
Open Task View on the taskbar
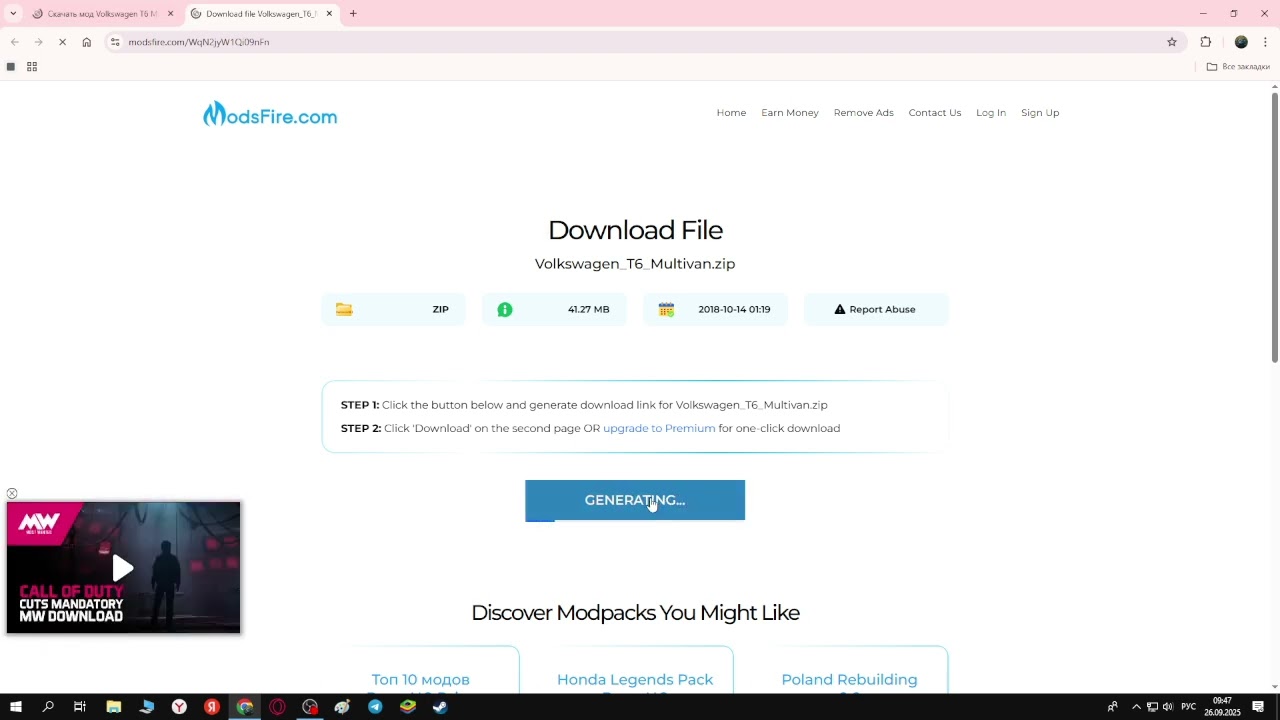coord(80,707)
